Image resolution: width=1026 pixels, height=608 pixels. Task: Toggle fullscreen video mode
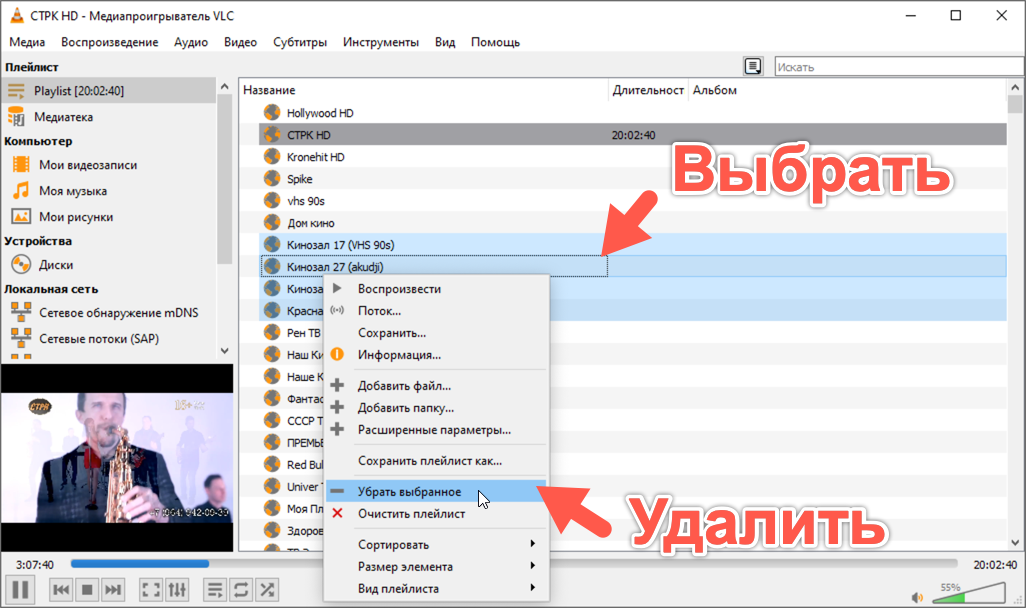[x=151, y=590]
